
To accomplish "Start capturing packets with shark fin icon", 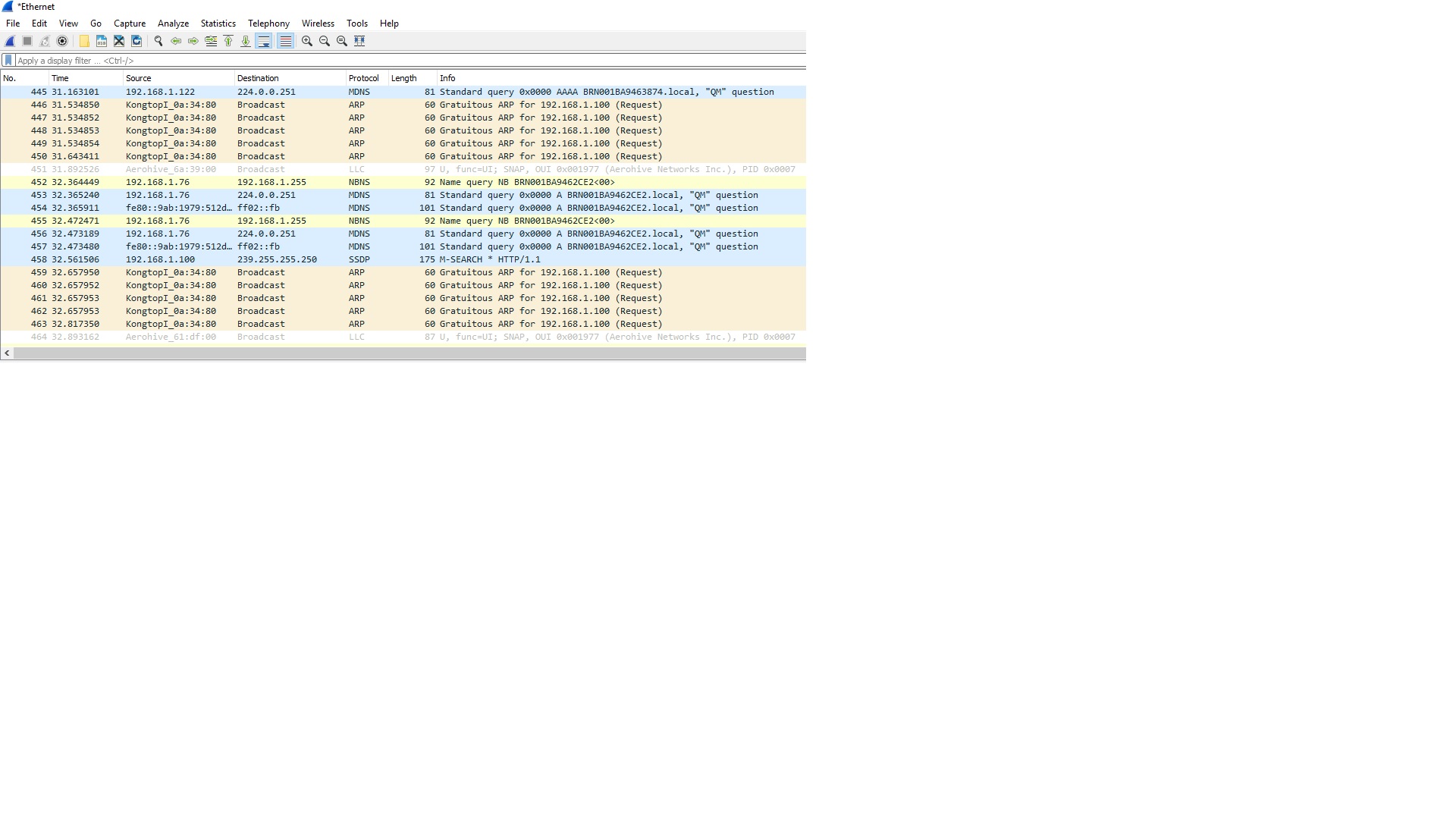I will (x=10, y=41).
